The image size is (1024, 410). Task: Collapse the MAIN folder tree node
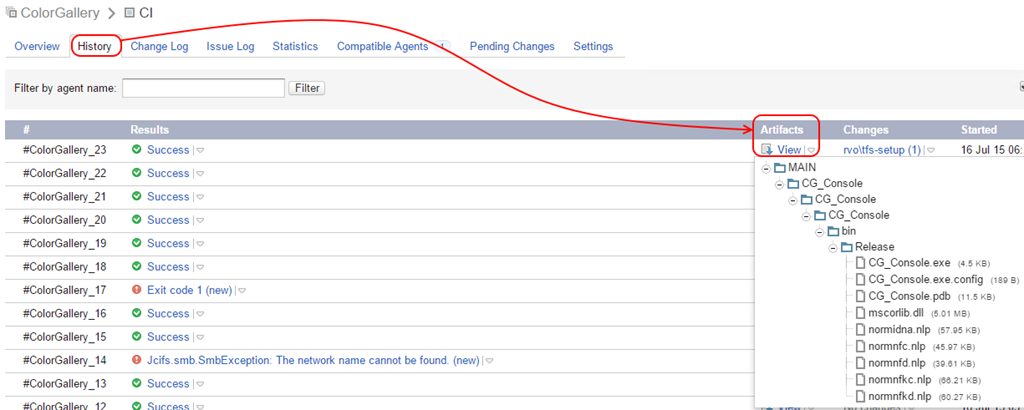tap(766, 168)
